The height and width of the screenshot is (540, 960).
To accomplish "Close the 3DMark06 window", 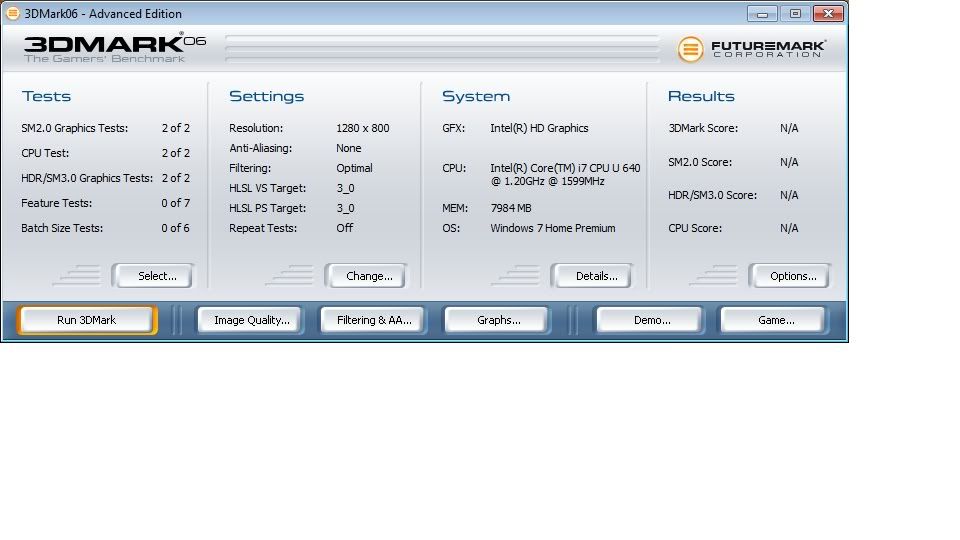I will (828, 13).
